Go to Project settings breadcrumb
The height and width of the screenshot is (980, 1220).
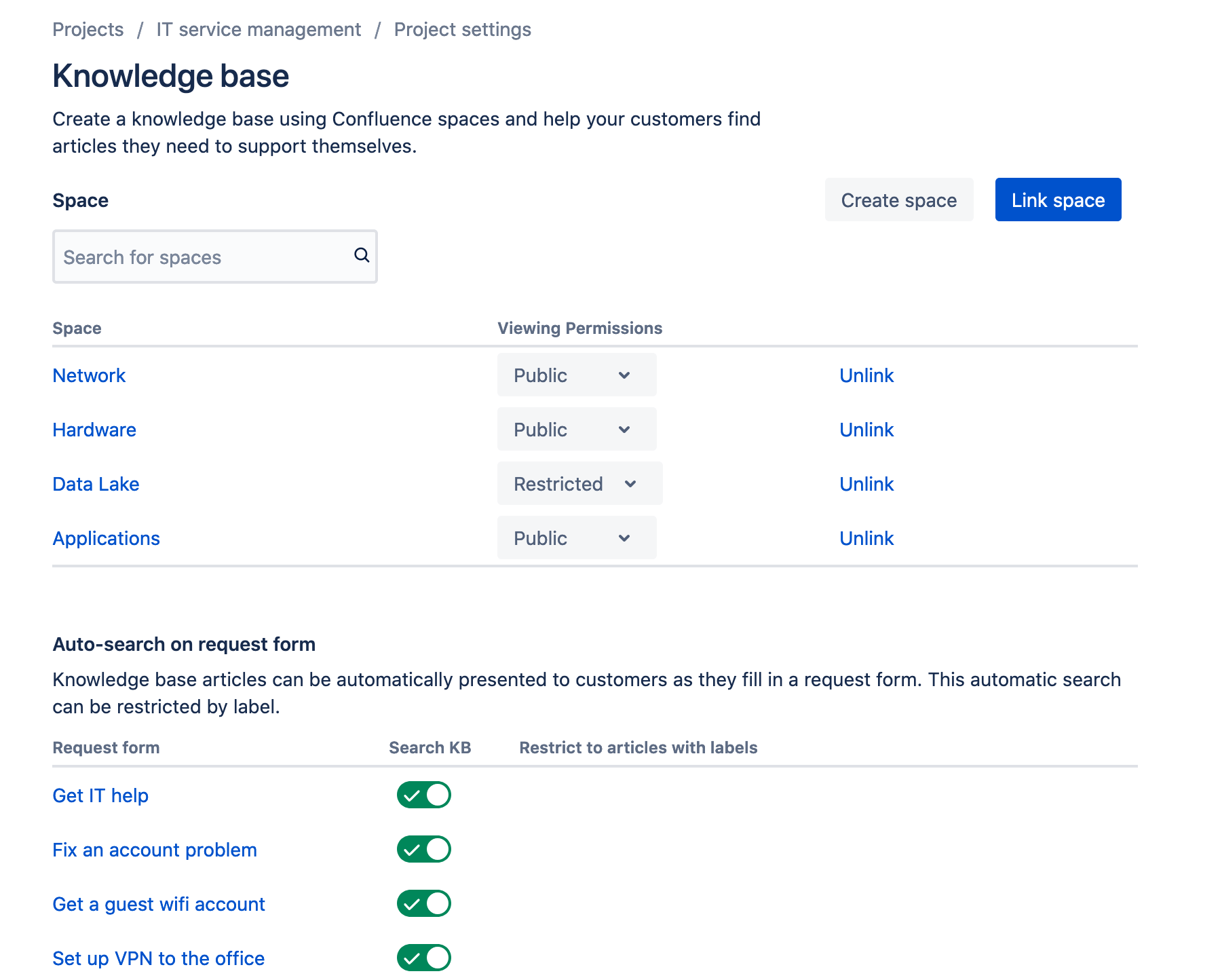(462, 29)
